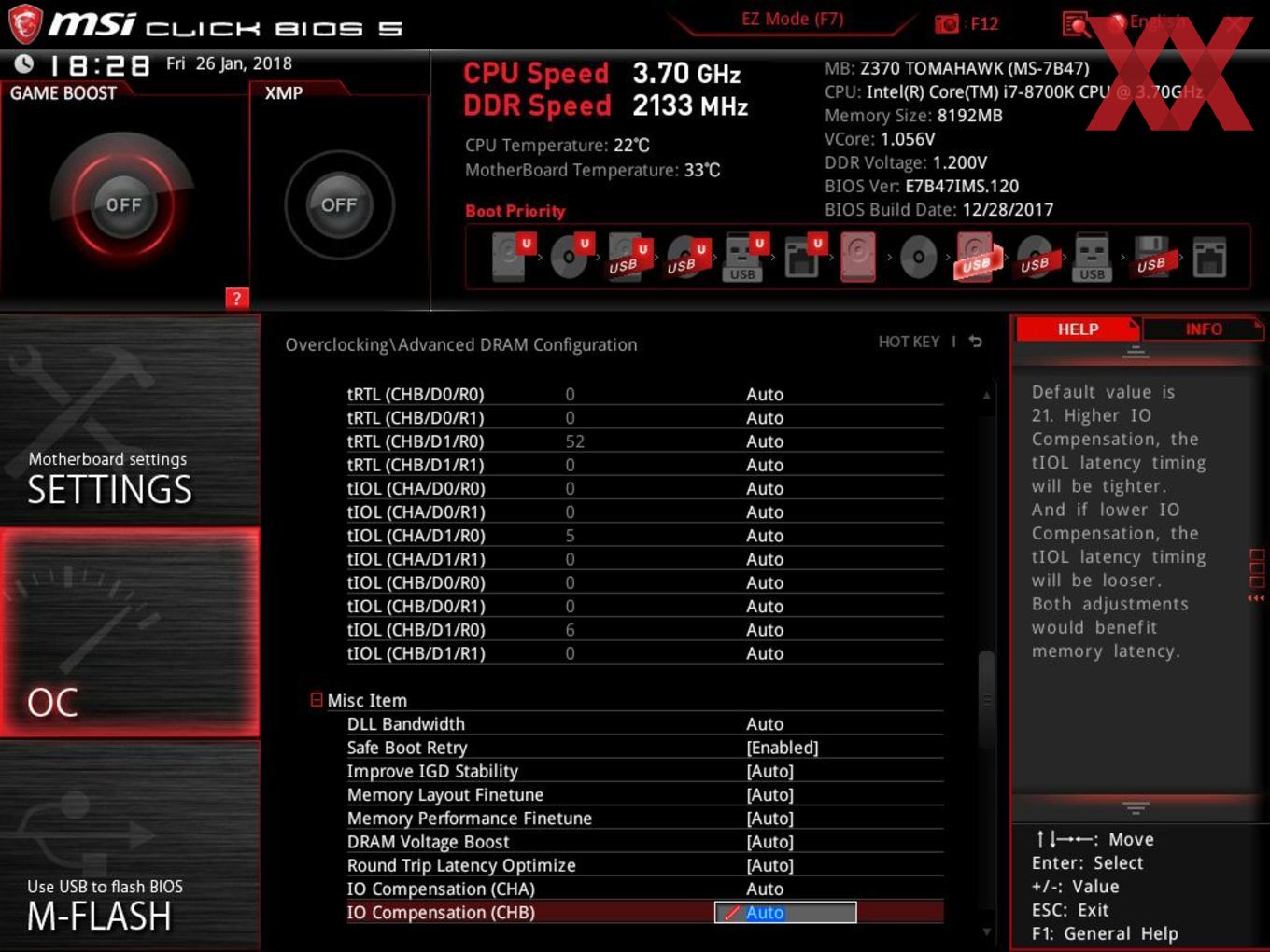Open IO Compensation (CHA) Auto value

[x=765, y=889]
